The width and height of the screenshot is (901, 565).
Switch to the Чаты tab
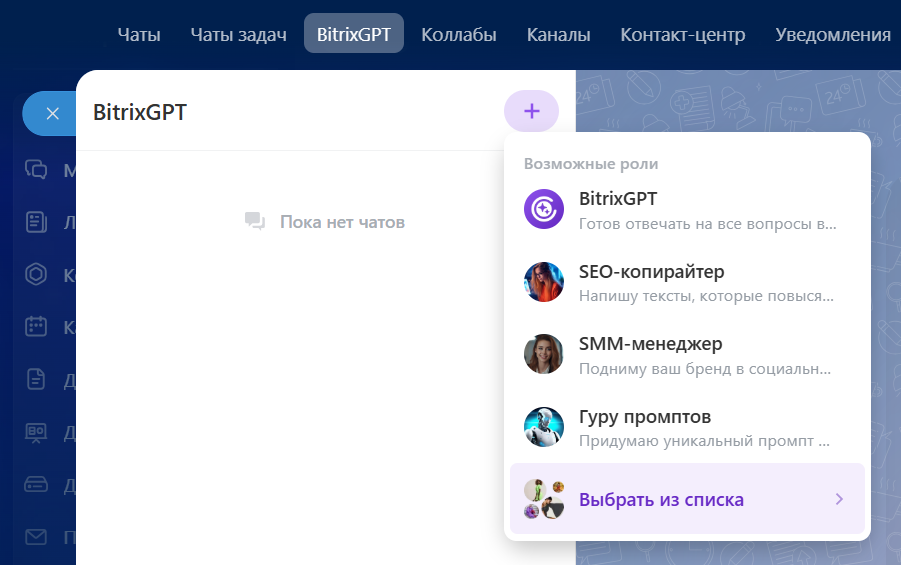[139, 35]
